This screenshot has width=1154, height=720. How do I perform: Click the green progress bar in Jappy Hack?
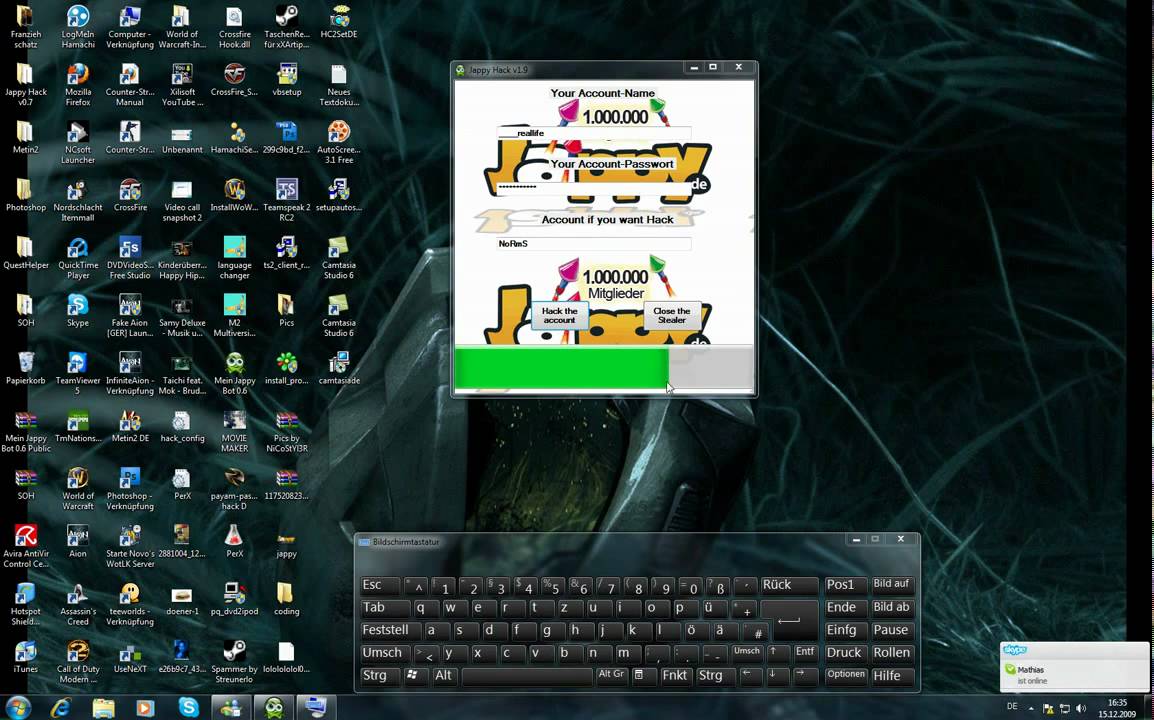pos(562,367)
